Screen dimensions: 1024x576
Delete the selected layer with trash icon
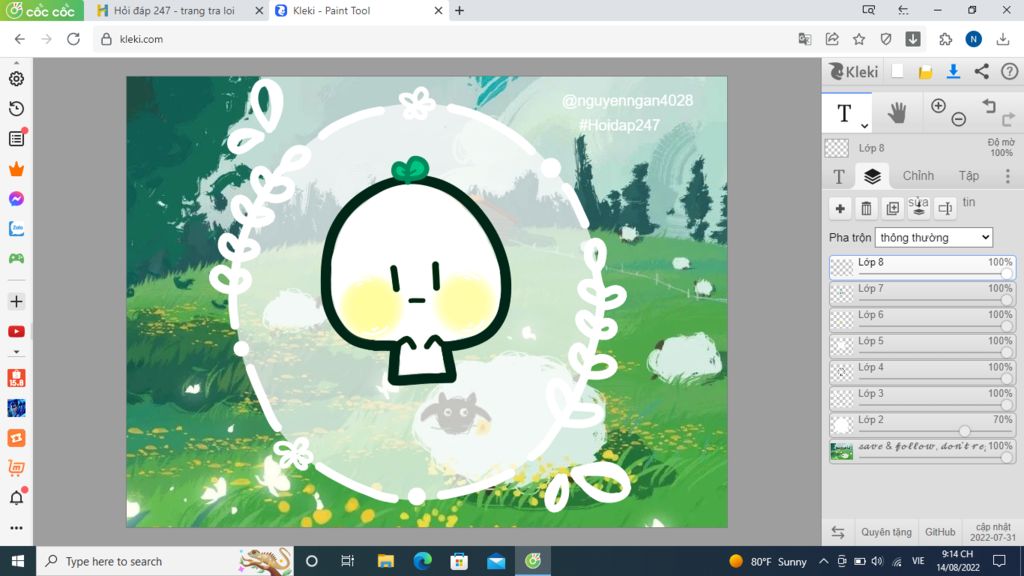coord(866,208)
